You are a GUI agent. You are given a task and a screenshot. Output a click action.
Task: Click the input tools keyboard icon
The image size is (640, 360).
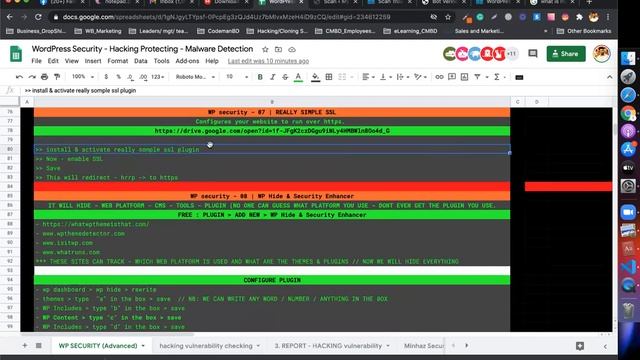coord(519,77)
